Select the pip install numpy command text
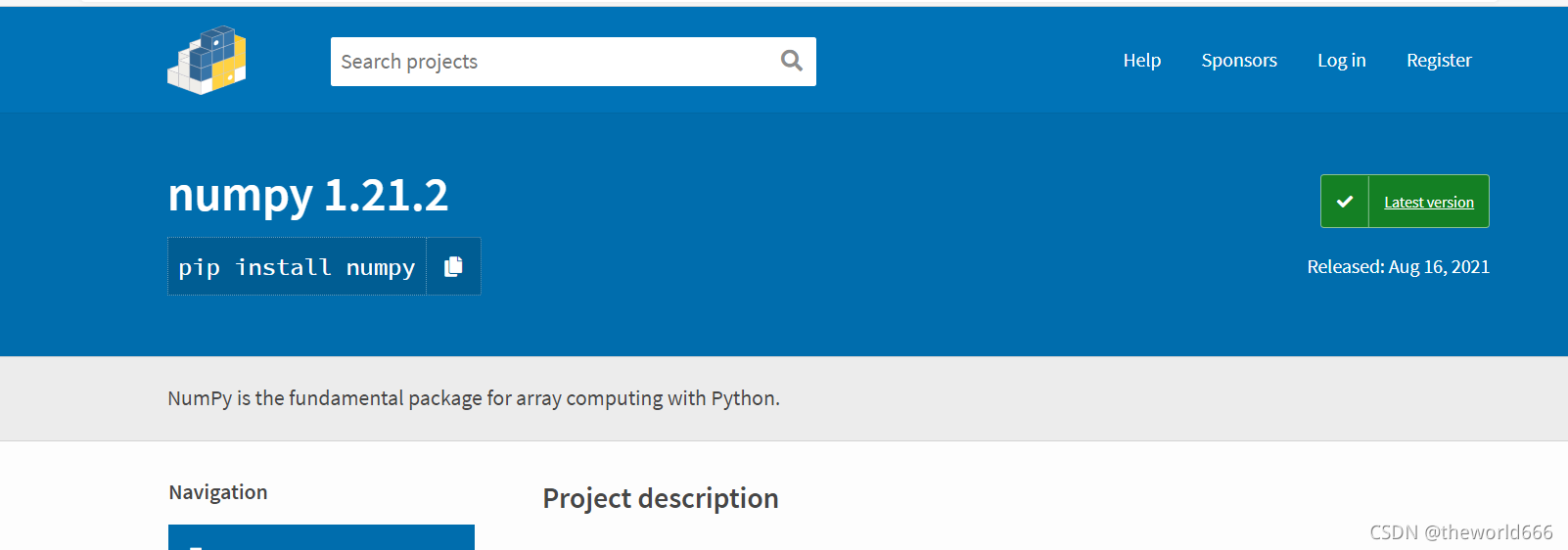 coord(297,267)
